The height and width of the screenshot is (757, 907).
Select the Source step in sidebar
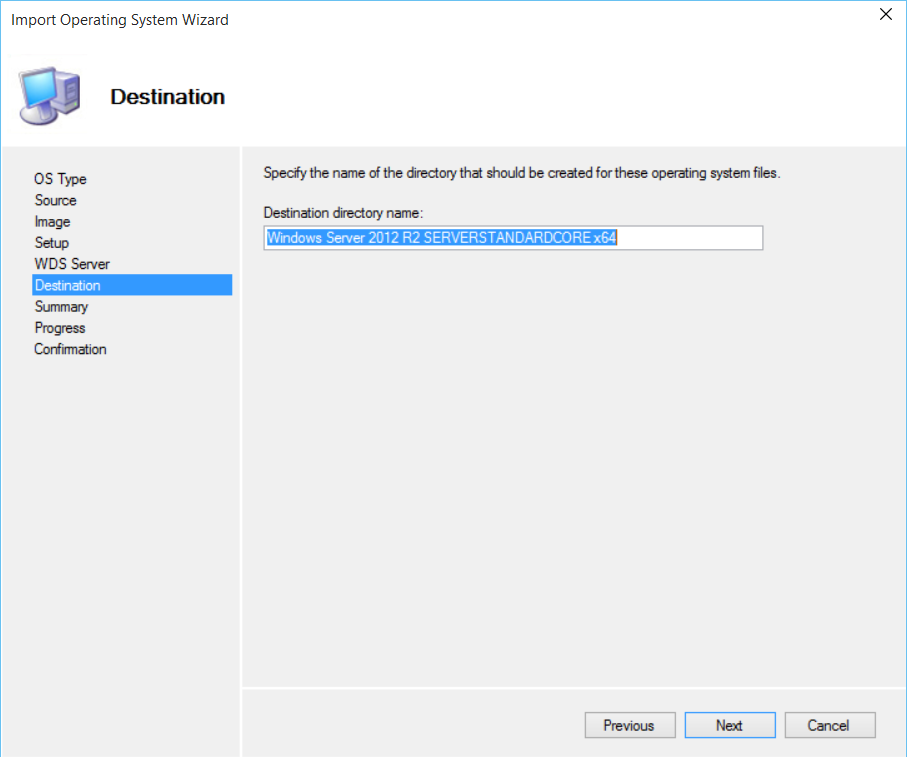coord(55,200)
